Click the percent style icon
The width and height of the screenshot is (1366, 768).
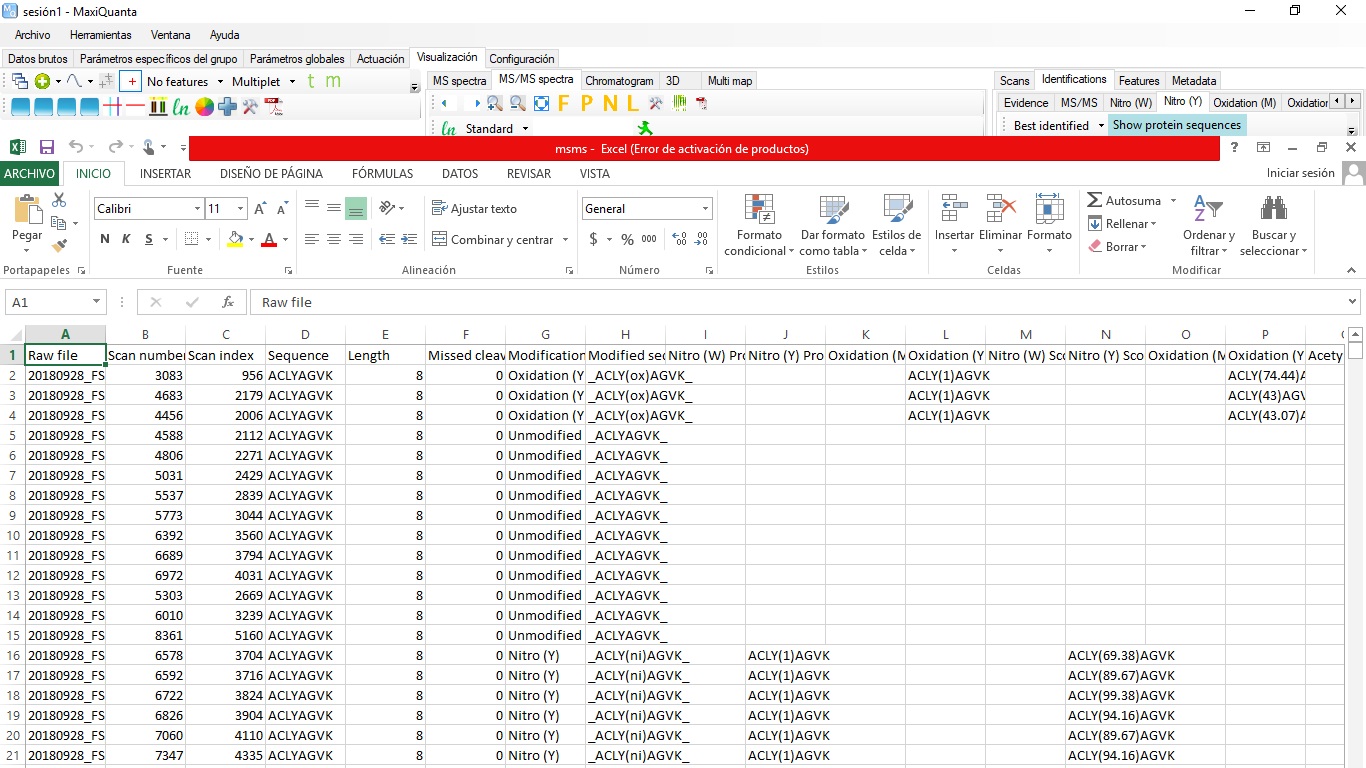point(627,240)
